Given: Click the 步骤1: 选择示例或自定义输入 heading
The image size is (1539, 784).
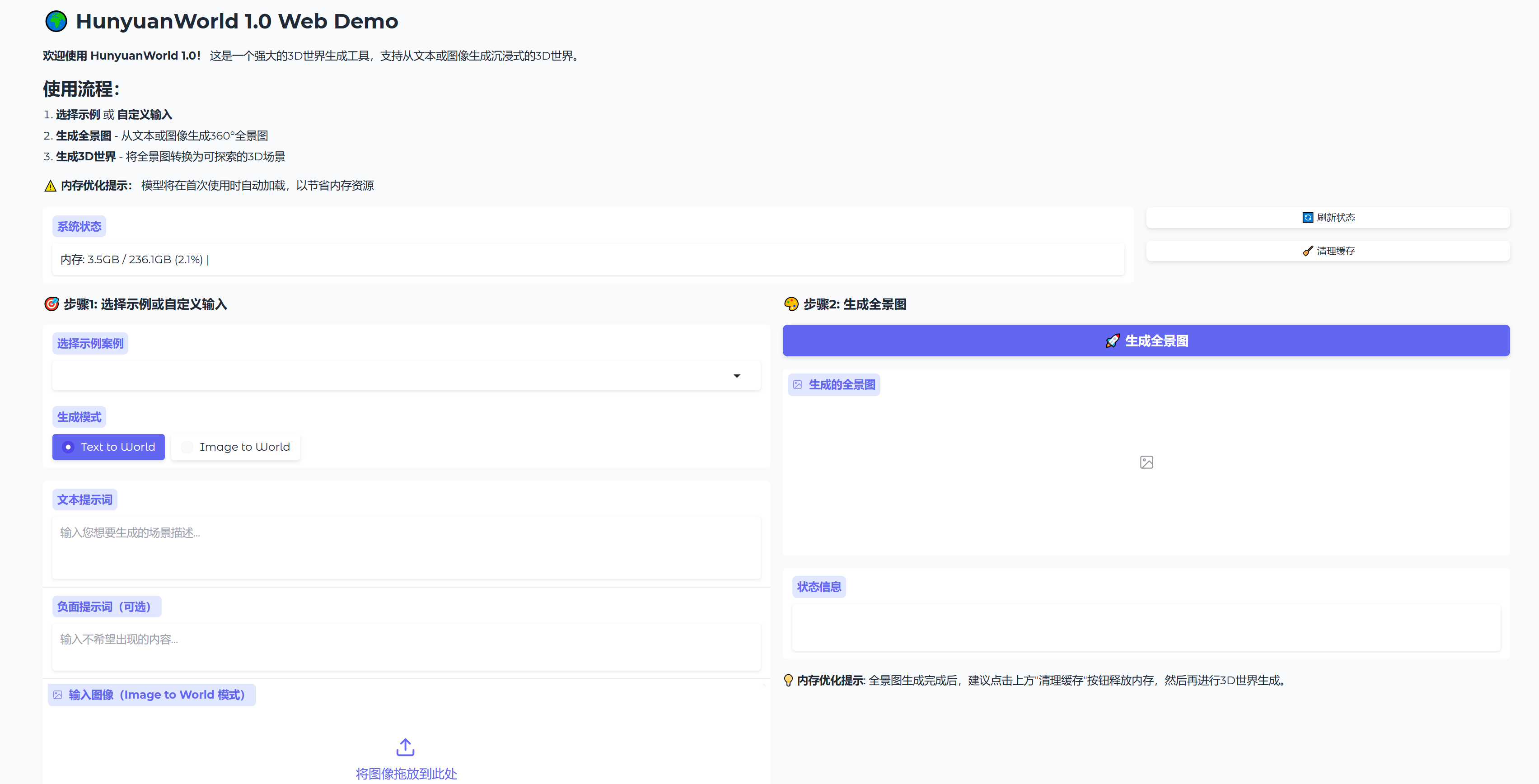Looking at the screenshot, I should (x=145, y=304).
